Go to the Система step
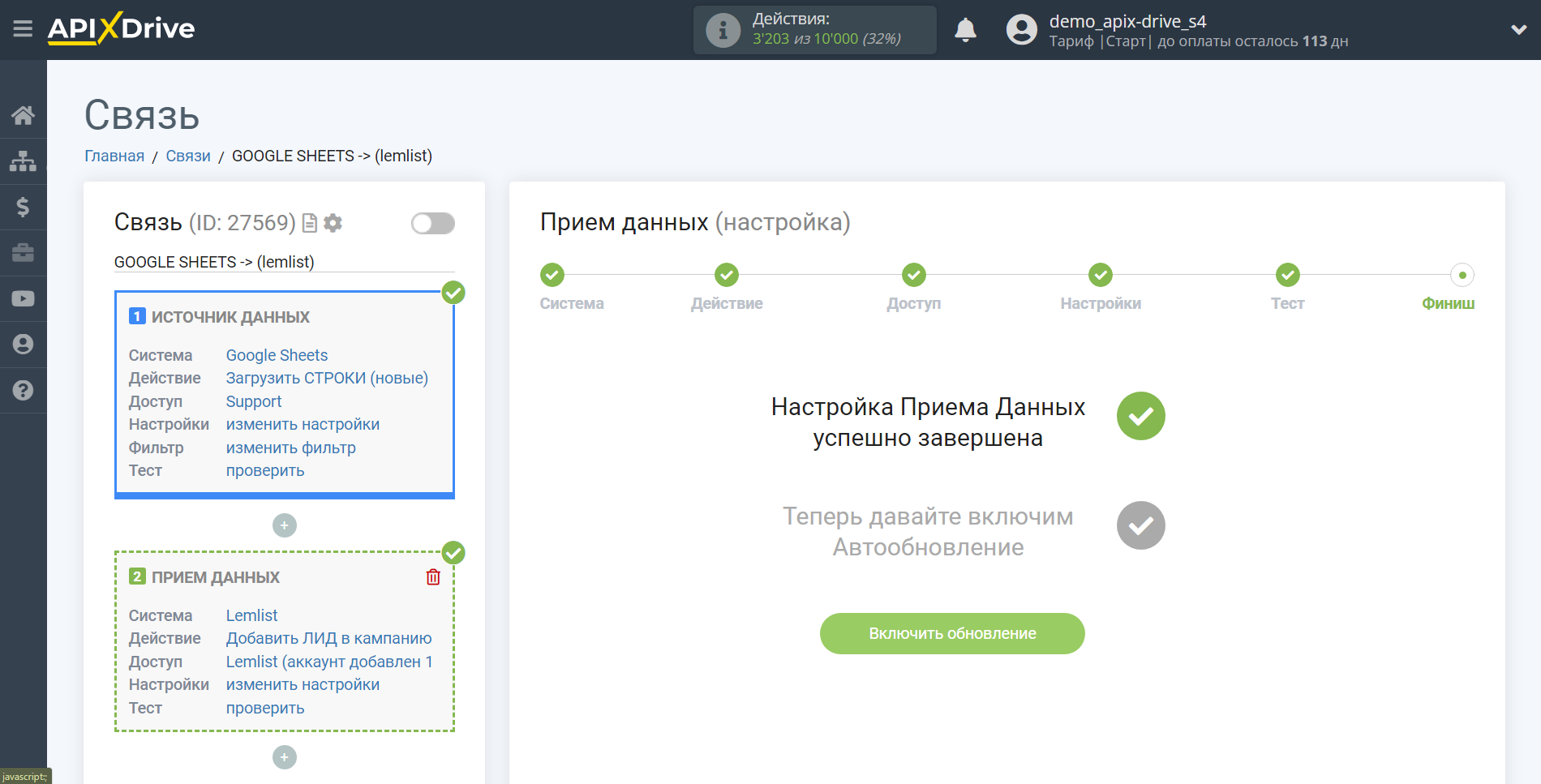The image size is (1541, 784). tap(552, 275)
